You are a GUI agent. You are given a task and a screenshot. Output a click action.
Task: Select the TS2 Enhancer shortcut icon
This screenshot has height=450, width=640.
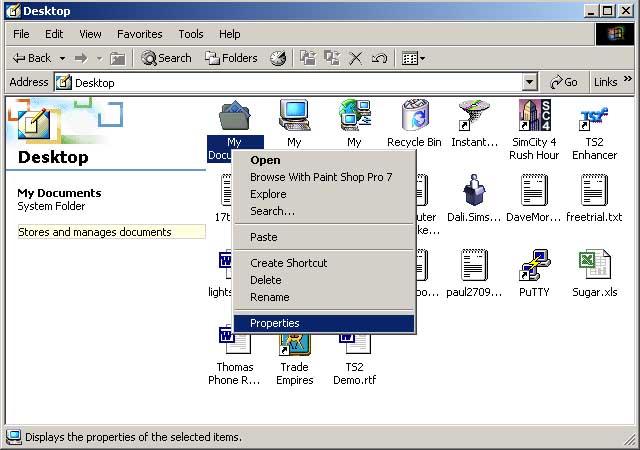(x=594, y=116)
